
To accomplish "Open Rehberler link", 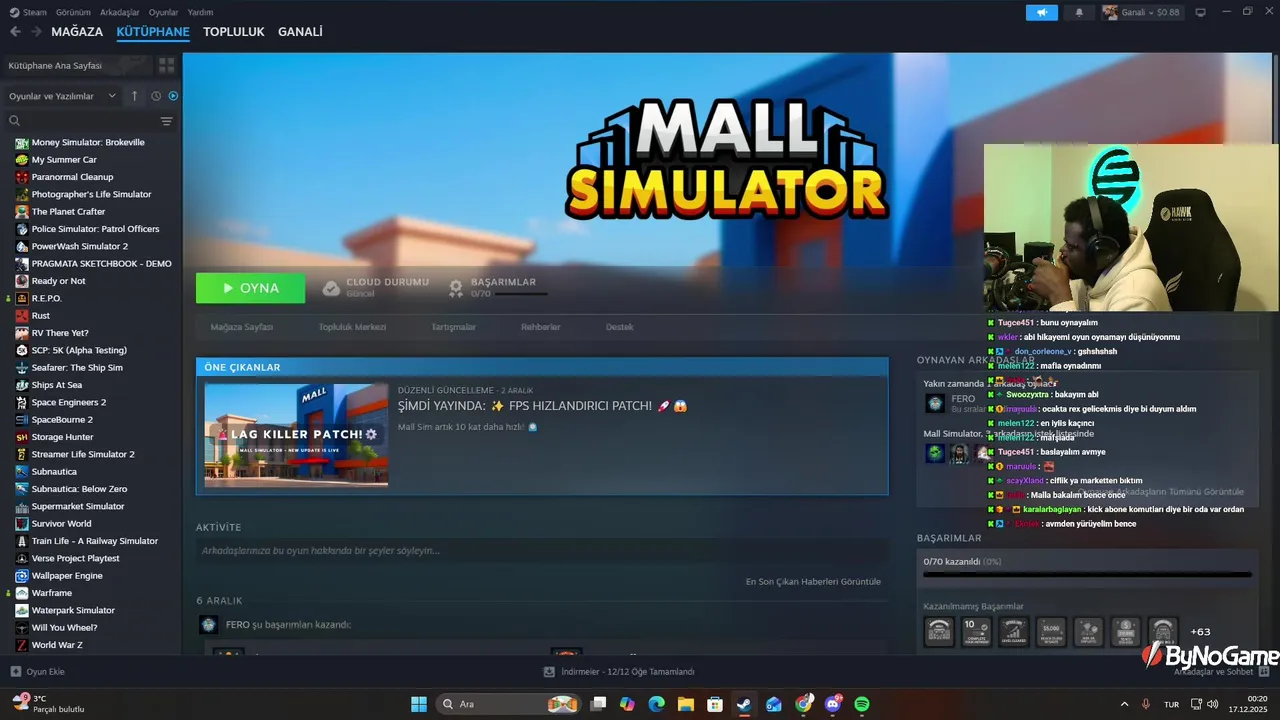I will (x=540, y=327).
